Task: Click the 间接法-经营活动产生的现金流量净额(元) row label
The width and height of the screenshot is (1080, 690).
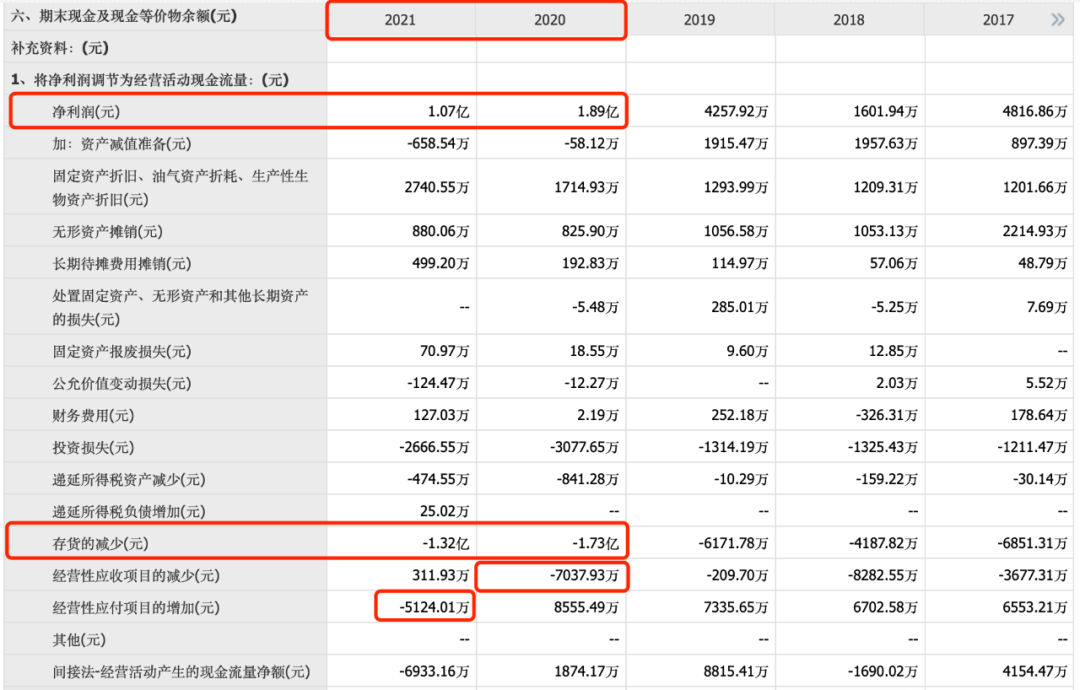Action: coord(182,672)
